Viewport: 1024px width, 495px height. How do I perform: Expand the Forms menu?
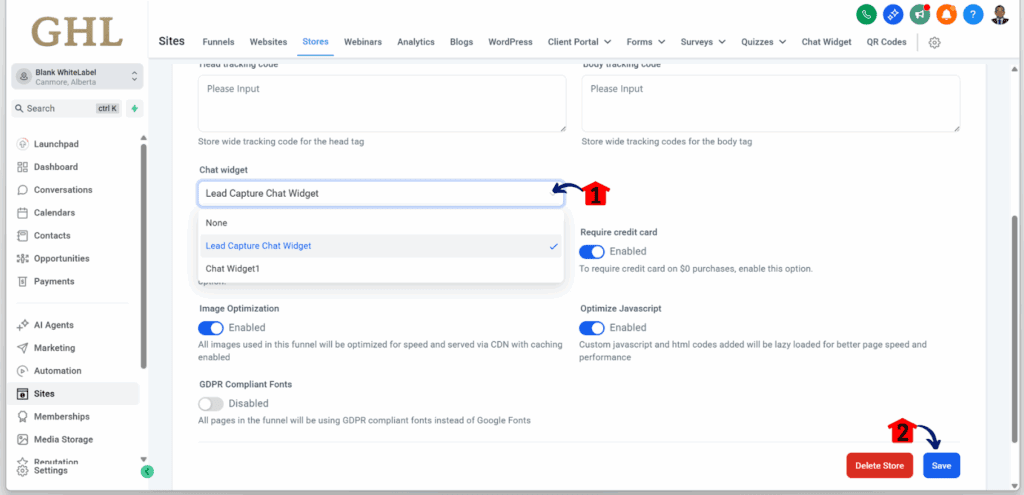[x=646, y=42]
